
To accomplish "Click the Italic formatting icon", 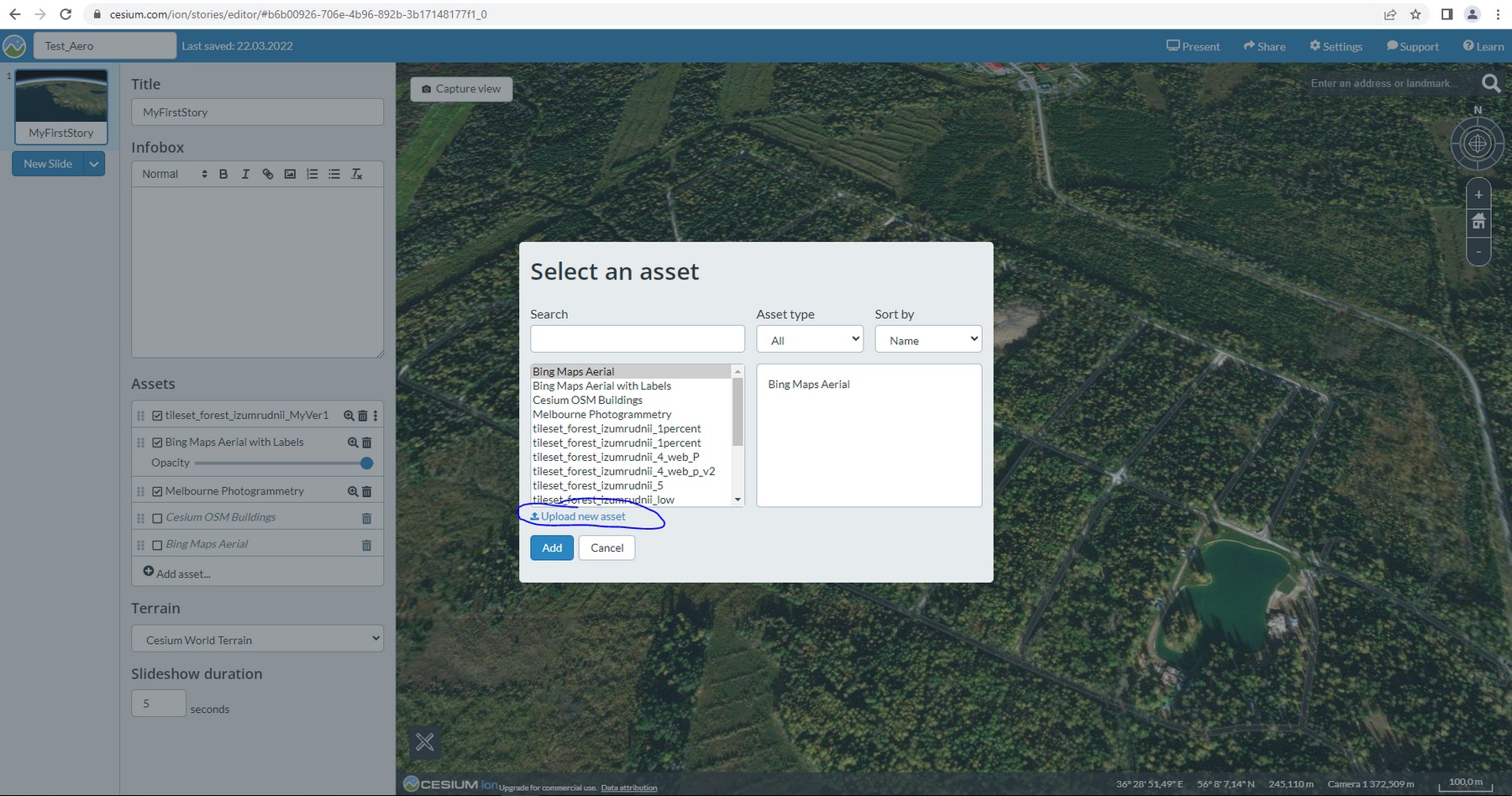I will (245, 174).
